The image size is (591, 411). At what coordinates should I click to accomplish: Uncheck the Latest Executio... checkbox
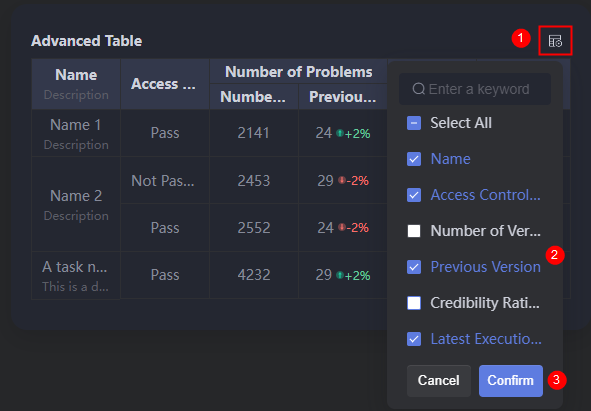[414, 339]
